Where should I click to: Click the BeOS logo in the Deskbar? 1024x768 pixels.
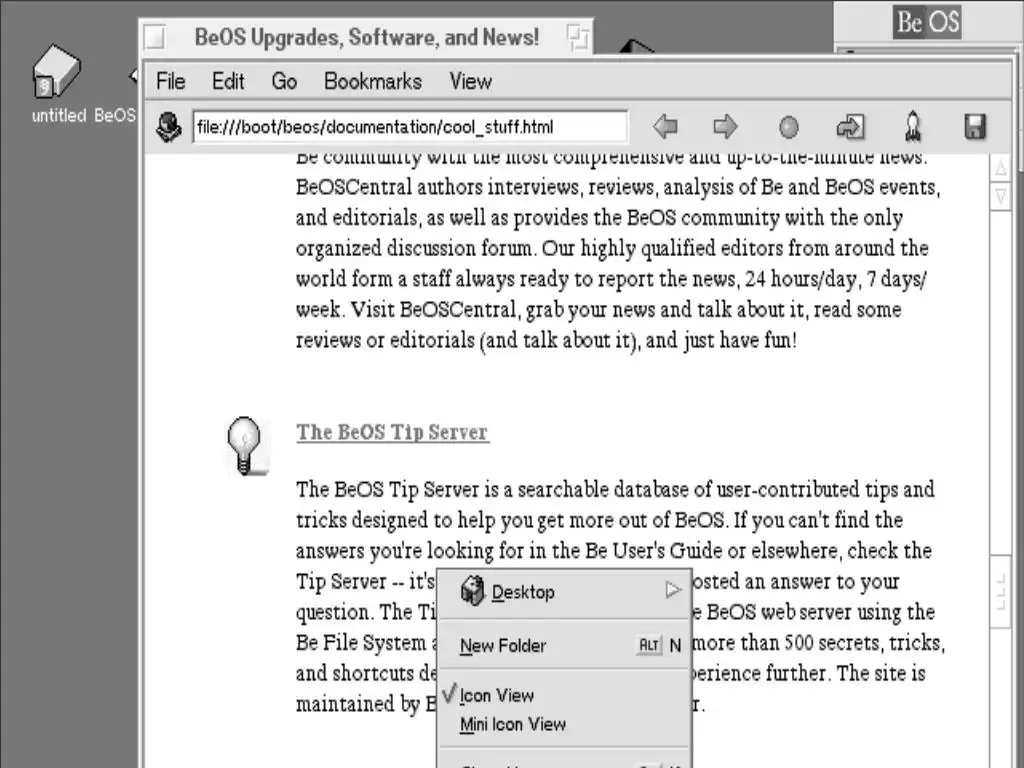point(927,22)
